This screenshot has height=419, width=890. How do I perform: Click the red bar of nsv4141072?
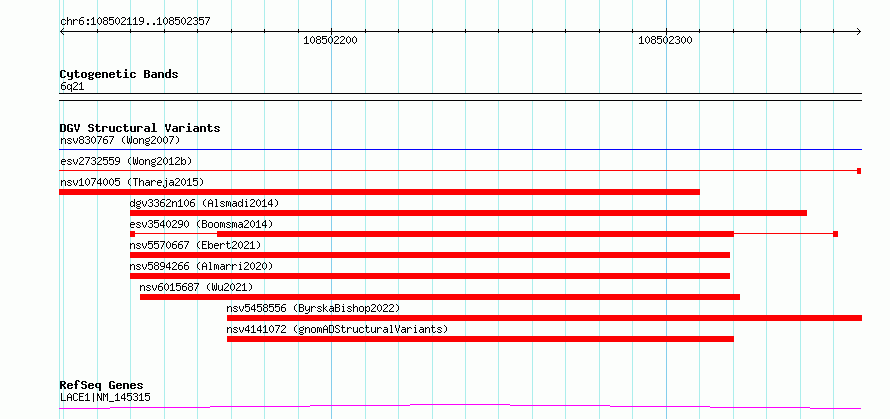(x=480, y=339)
